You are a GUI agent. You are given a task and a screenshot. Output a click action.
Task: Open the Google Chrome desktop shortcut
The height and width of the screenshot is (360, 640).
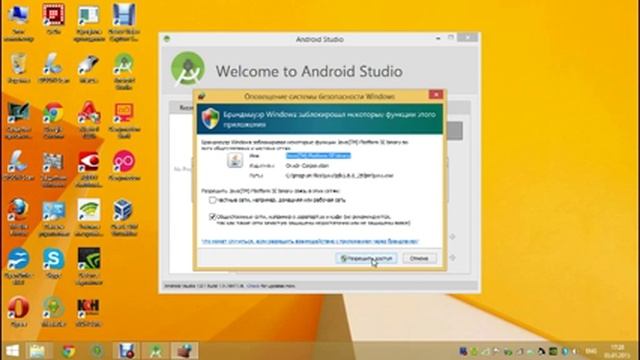pos(53,120)
